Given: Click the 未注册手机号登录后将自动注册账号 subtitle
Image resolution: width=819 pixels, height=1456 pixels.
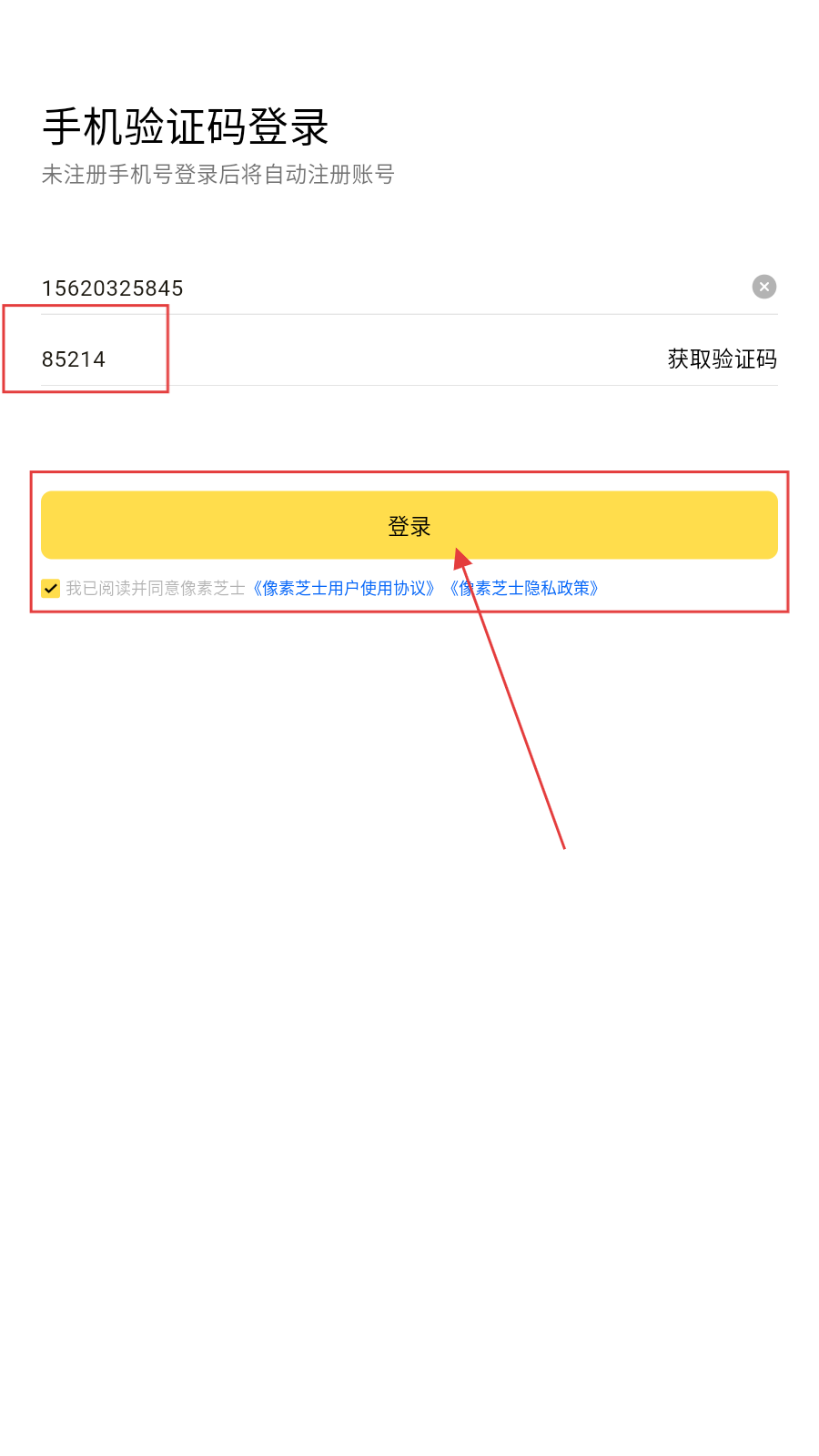Looking at the screenshot, I should (218, 175).
